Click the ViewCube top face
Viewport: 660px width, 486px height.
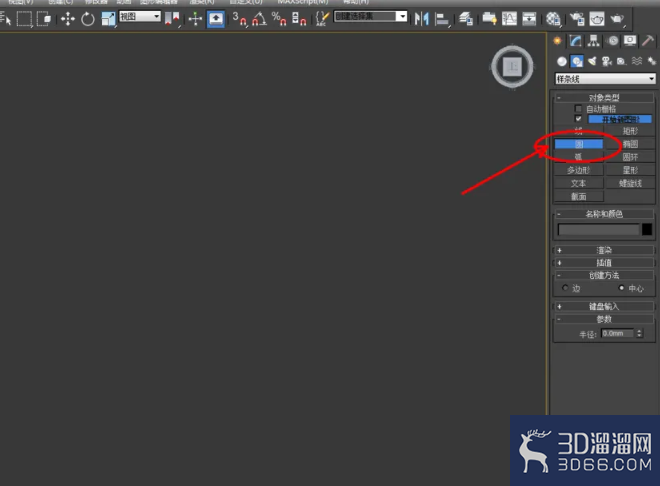tap(512, 66)
